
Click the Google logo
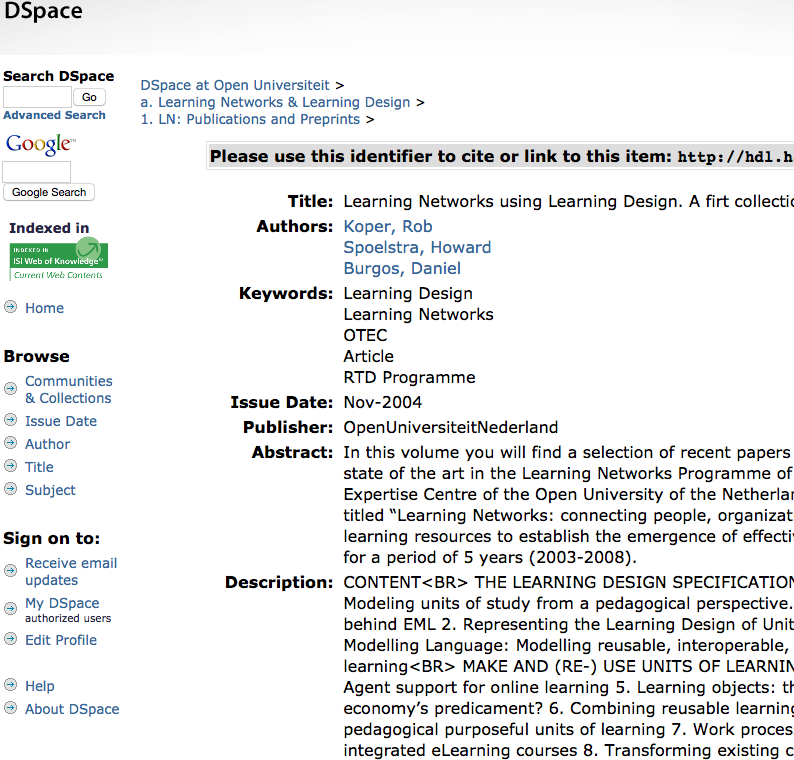(39, 144)
